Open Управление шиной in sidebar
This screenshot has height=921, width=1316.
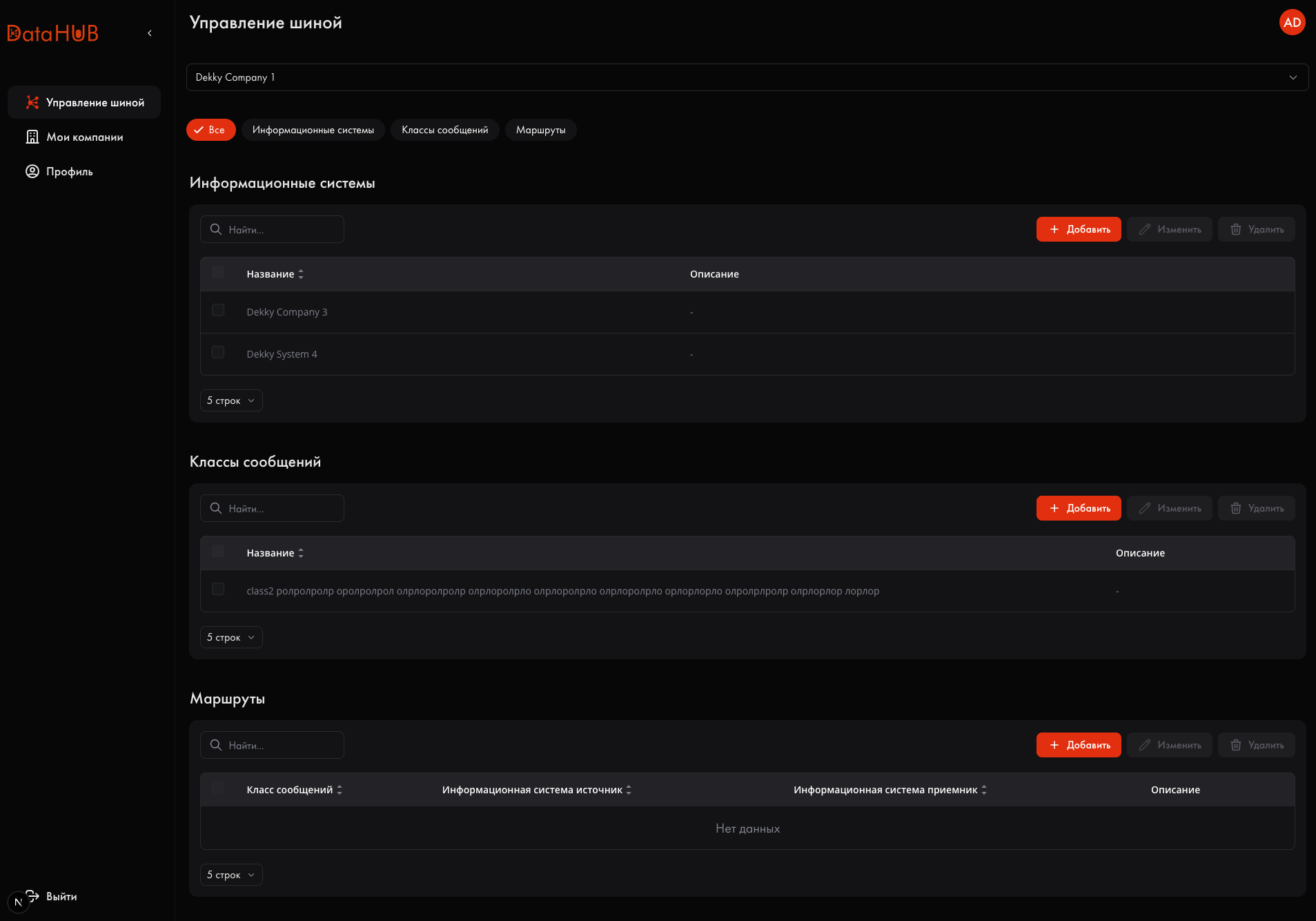tap(84, 102)
